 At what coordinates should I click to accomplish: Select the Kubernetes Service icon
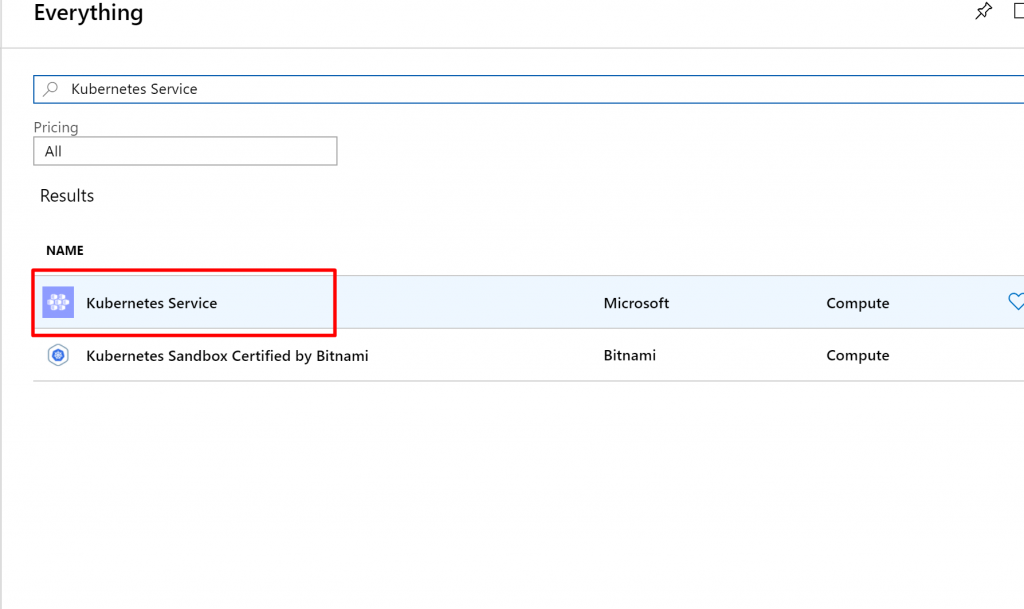58,302
